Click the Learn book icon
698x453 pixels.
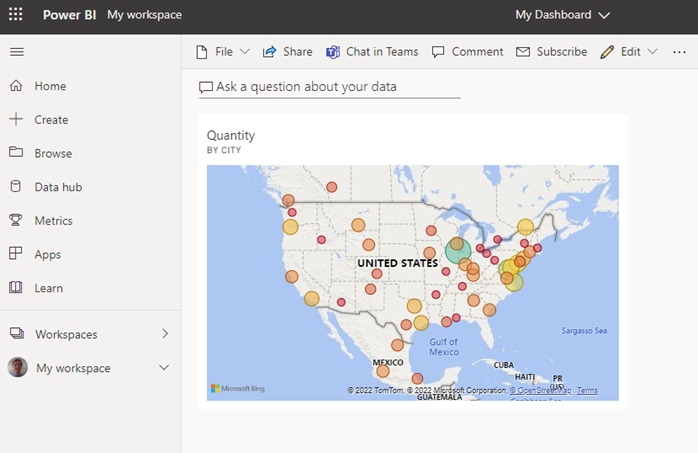tap(16, 287)
